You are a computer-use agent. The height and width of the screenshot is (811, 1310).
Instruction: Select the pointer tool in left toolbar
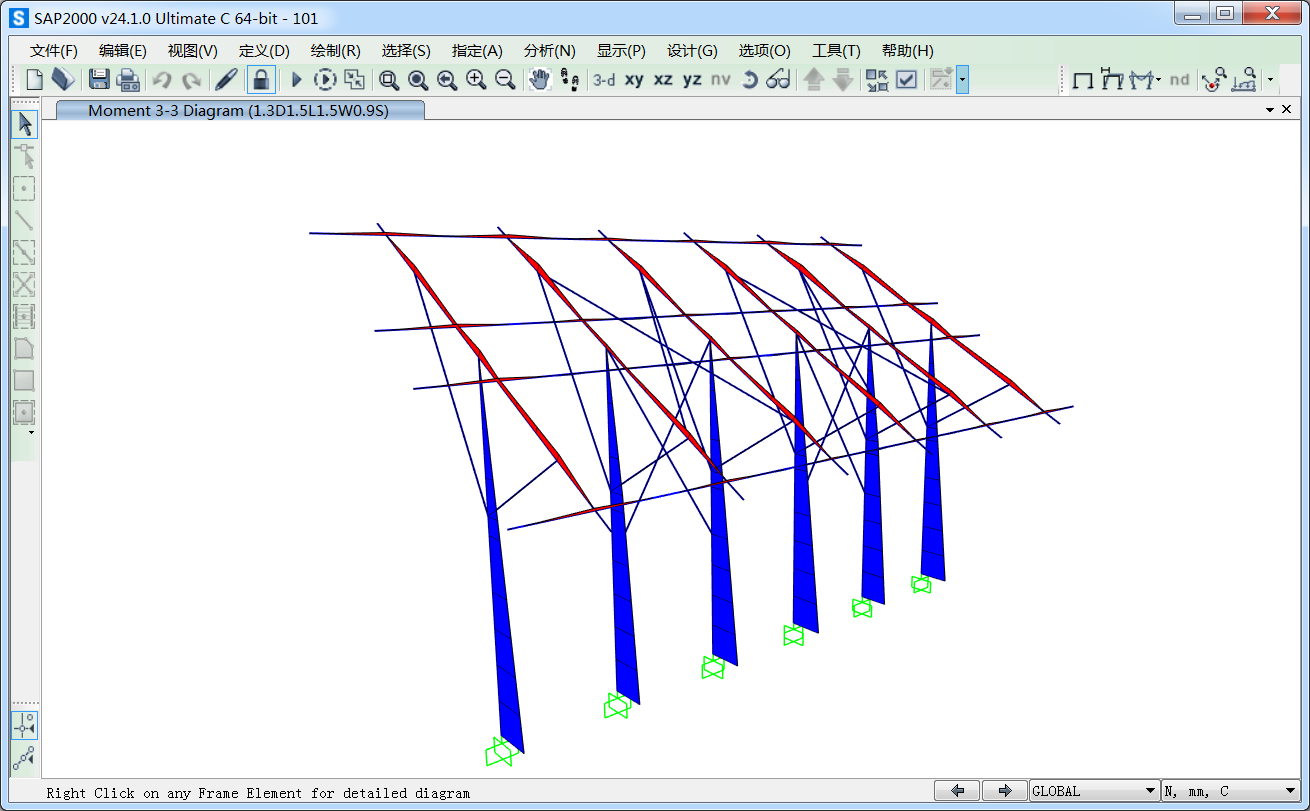click(25, 124)
